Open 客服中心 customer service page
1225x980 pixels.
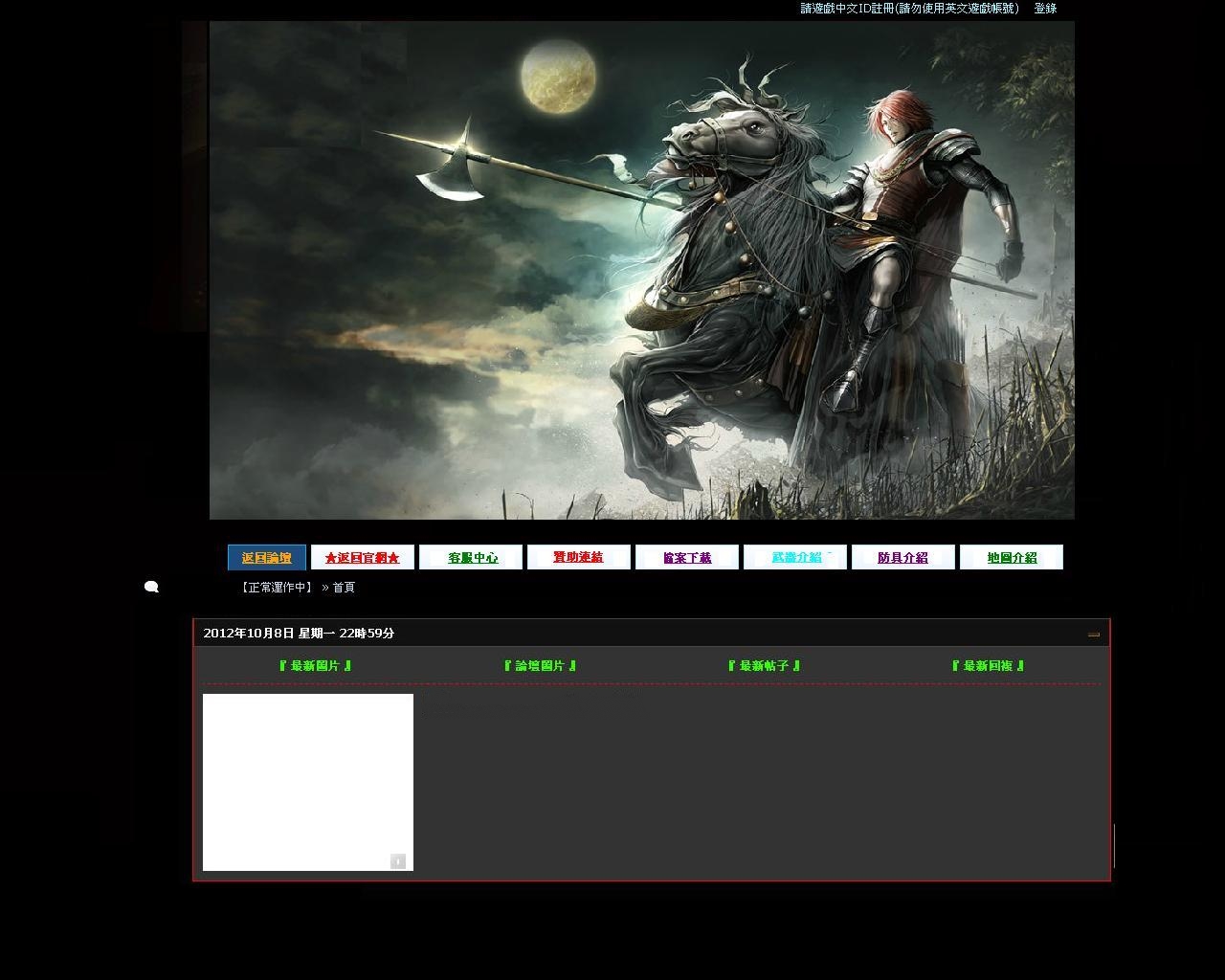471,557
